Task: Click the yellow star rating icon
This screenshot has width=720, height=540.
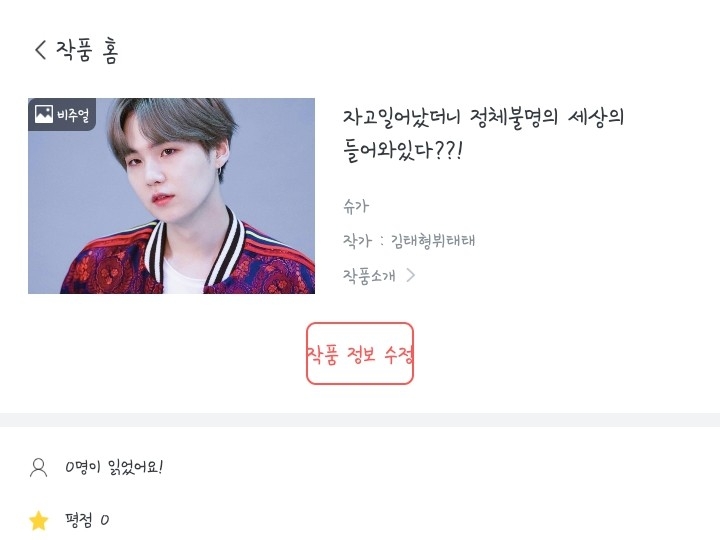Action: (x=39, y=520)
